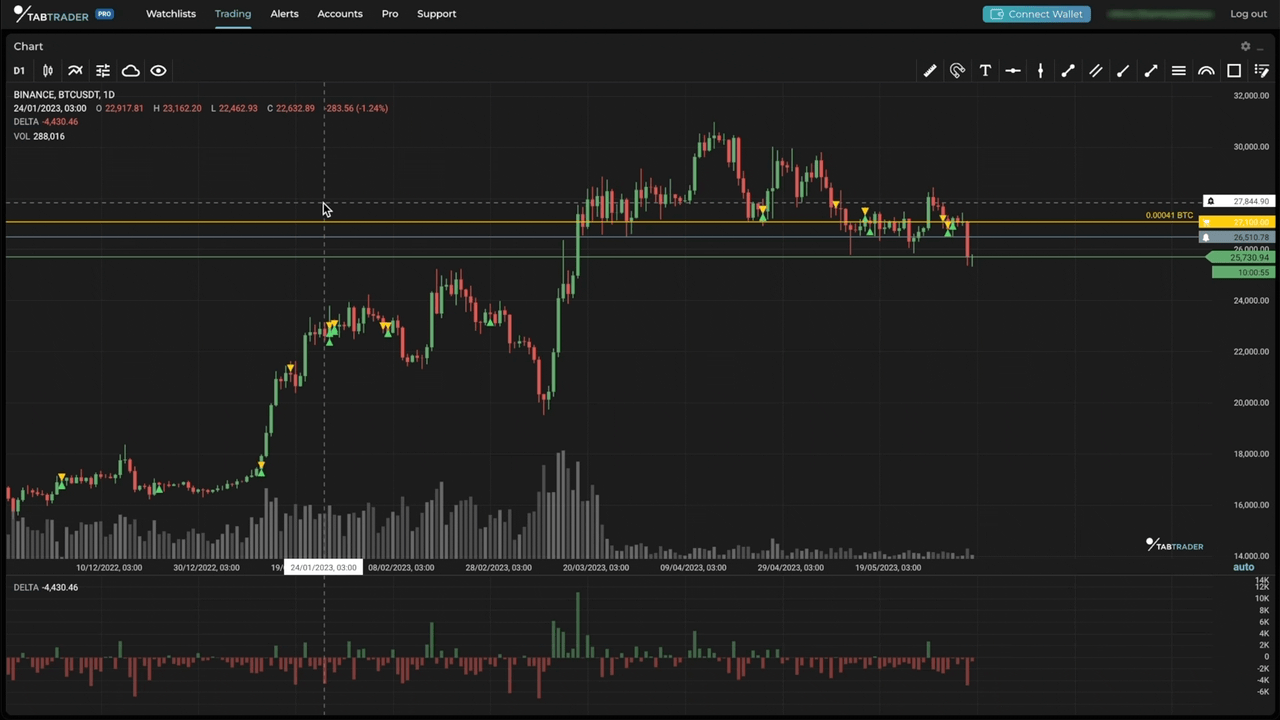Image resolution: width=1280 pixels, height=720 pixels.
Task: Open candle type selector
Action: [x=47, y=70]
